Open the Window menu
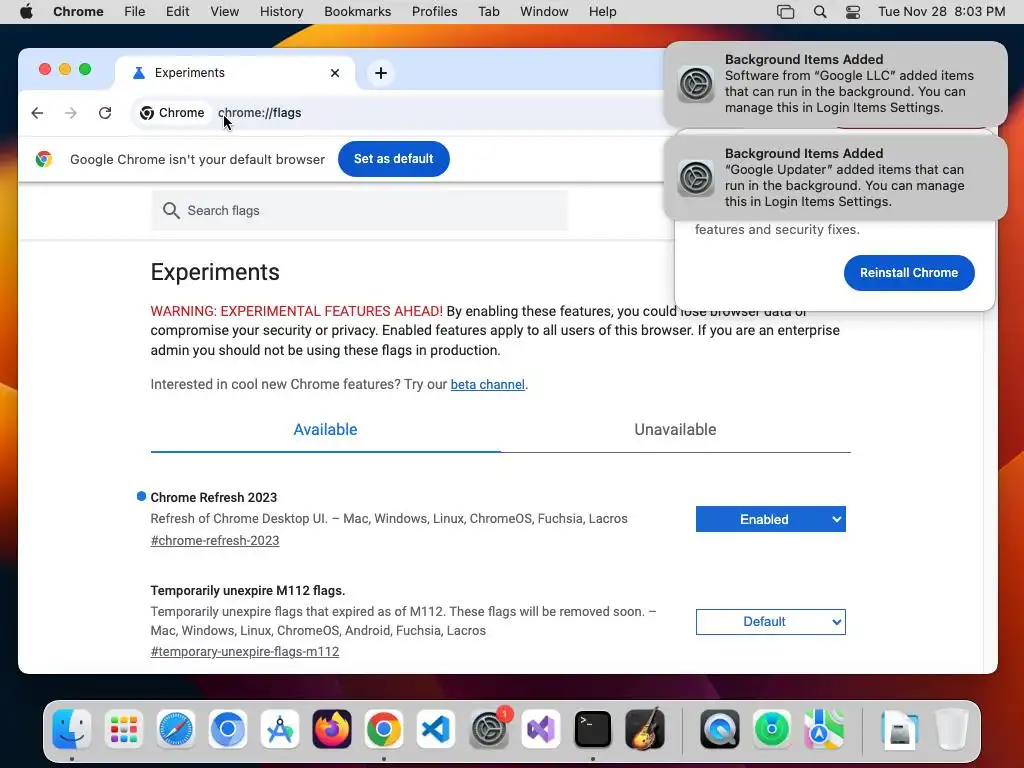The image size is (1024, 768). click(x=544, y=12)
